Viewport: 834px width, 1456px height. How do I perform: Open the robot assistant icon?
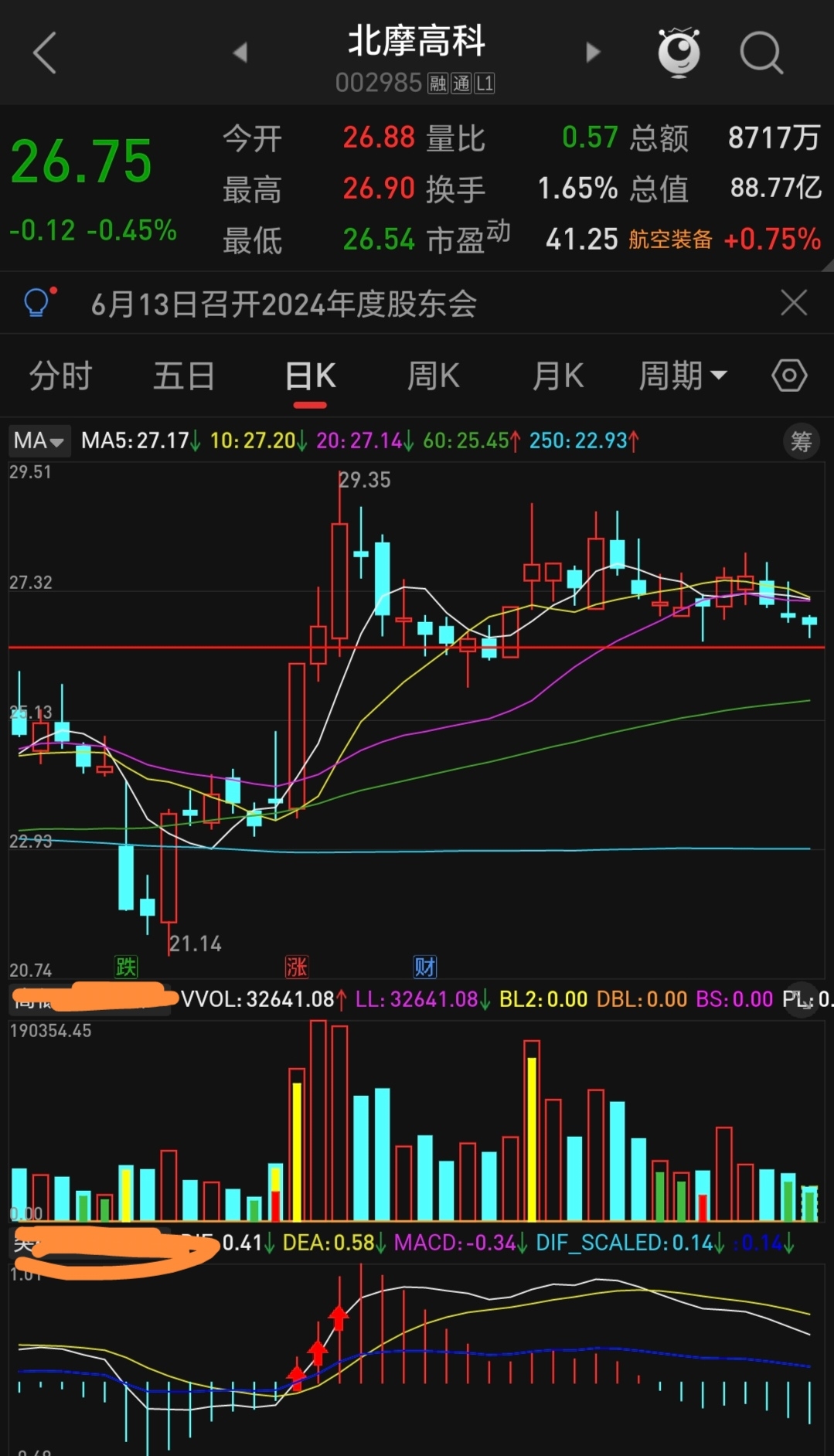click(679, 53)
